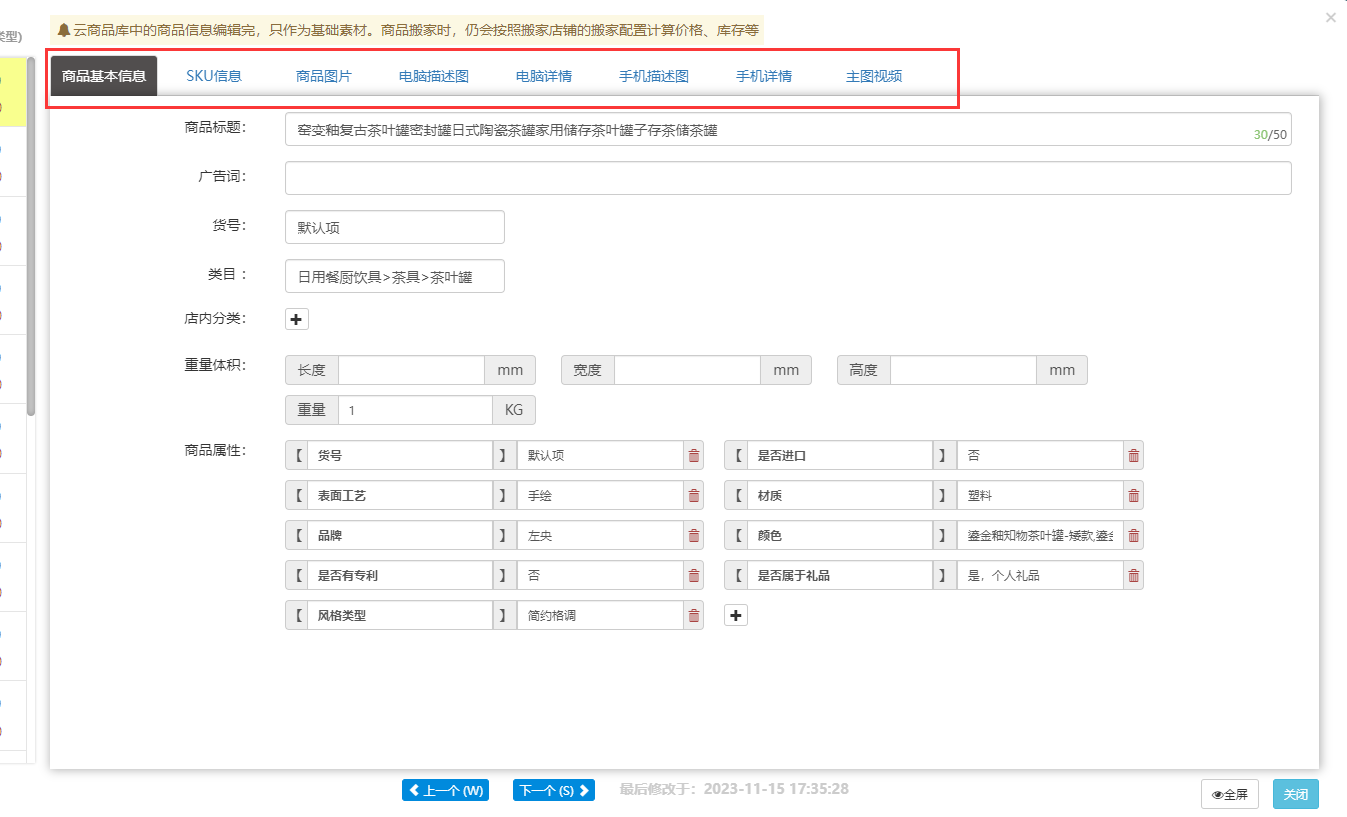Delete the 是否属于礼品 attribute row
The image size is (1347, 817).
(1133, 576)
